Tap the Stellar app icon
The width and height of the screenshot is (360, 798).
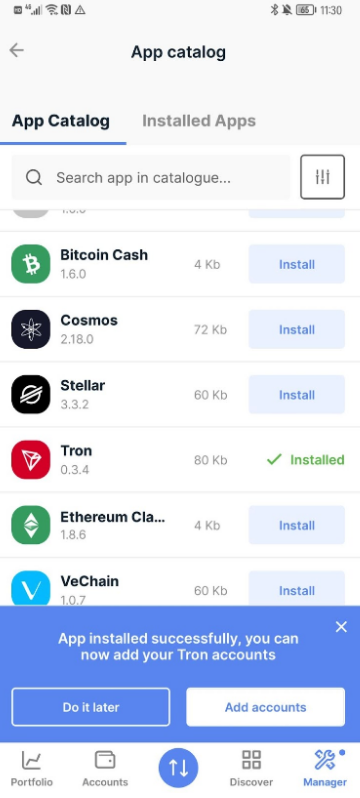click(x=31, y=394)
